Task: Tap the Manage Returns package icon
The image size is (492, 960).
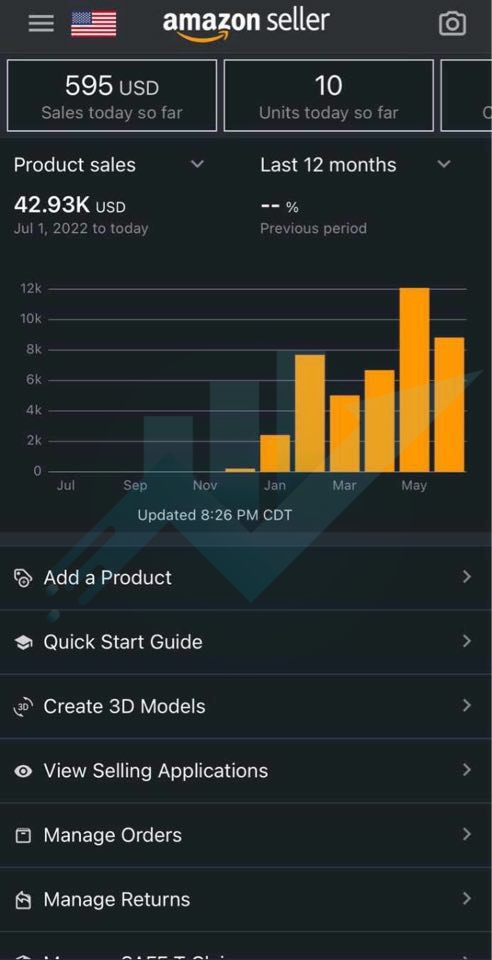Action: pyautogui.click(x=23, y=899)
